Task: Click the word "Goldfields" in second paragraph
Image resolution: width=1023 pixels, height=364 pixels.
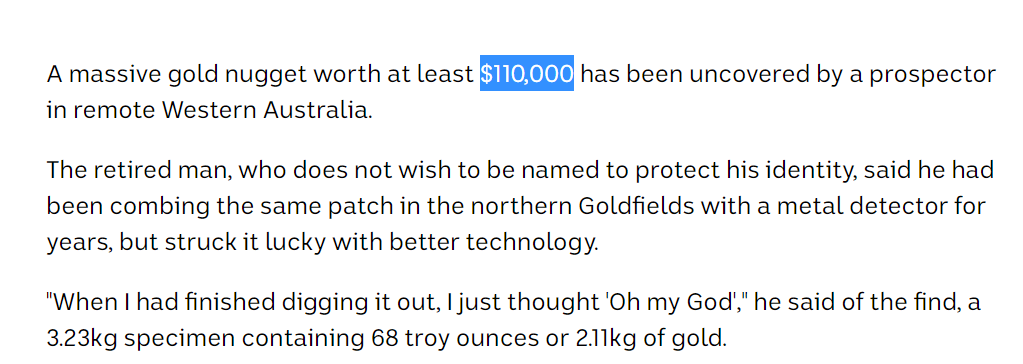Action: click(632, 207)
